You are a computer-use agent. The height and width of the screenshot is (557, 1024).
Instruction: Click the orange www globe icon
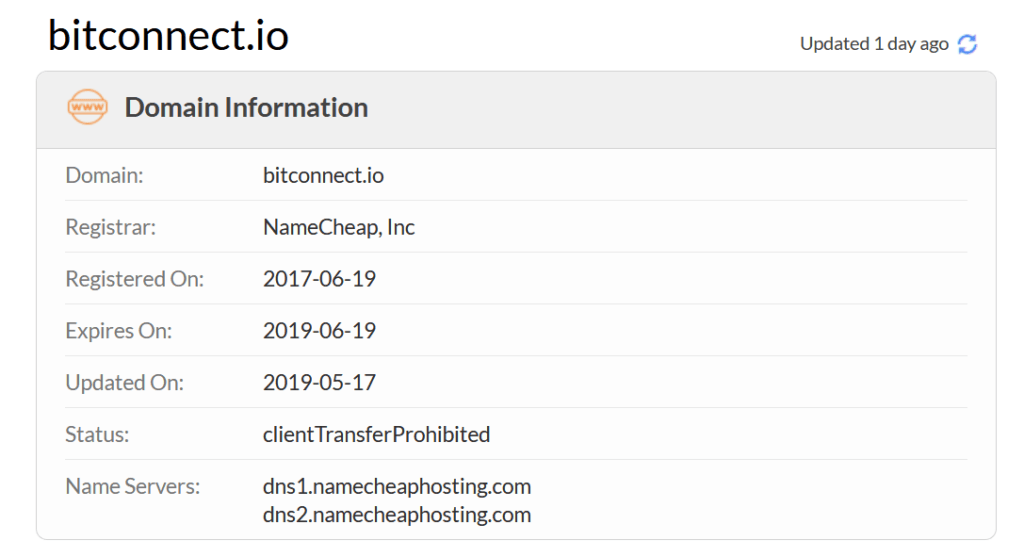[x=88, y=107]
